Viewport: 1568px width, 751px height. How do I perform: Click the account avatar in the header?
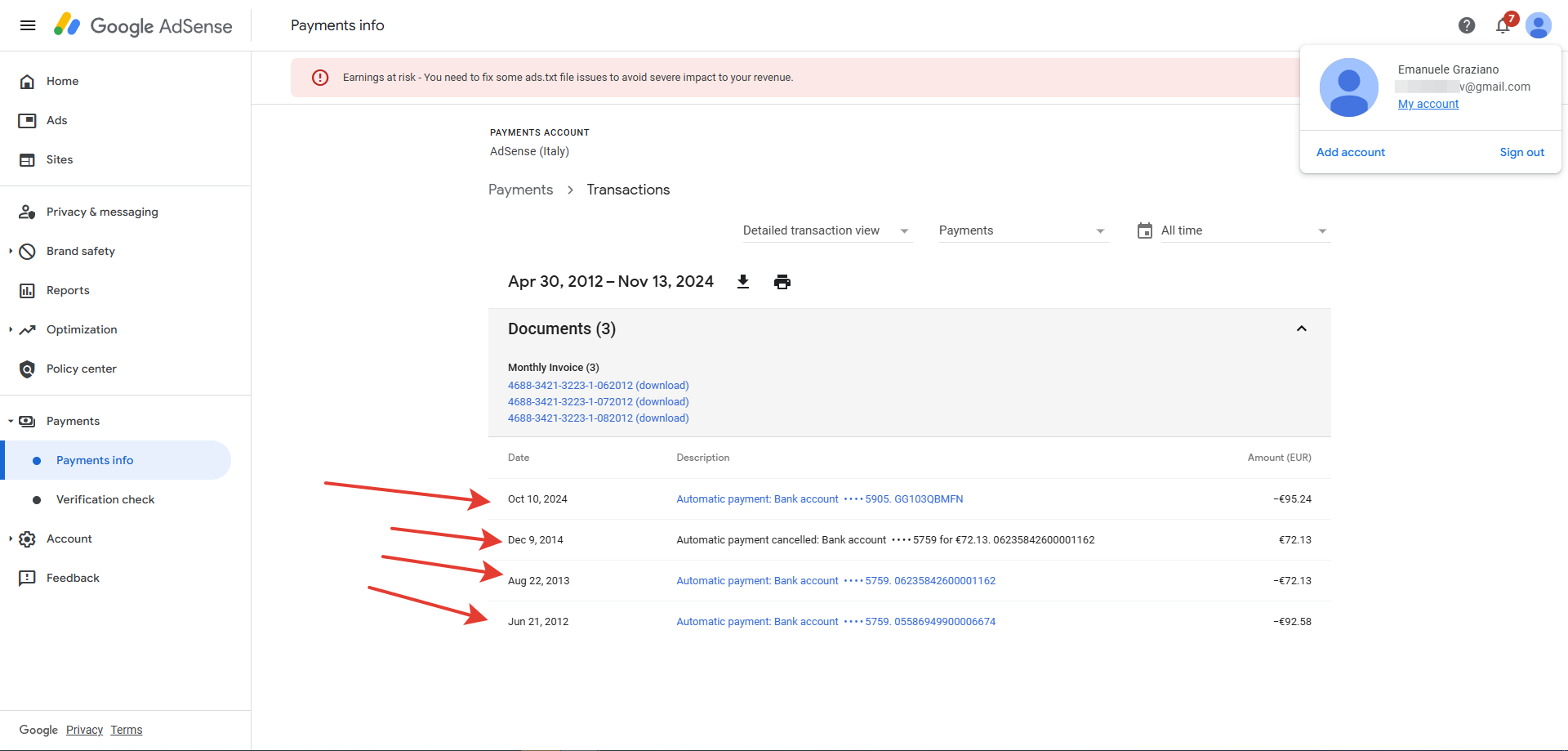[1539, 25]
